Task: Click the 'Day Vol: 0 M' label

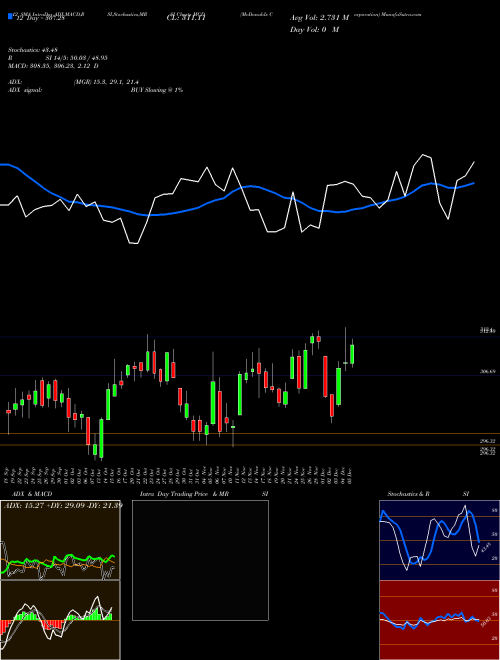Action: [x=314, y=29]
